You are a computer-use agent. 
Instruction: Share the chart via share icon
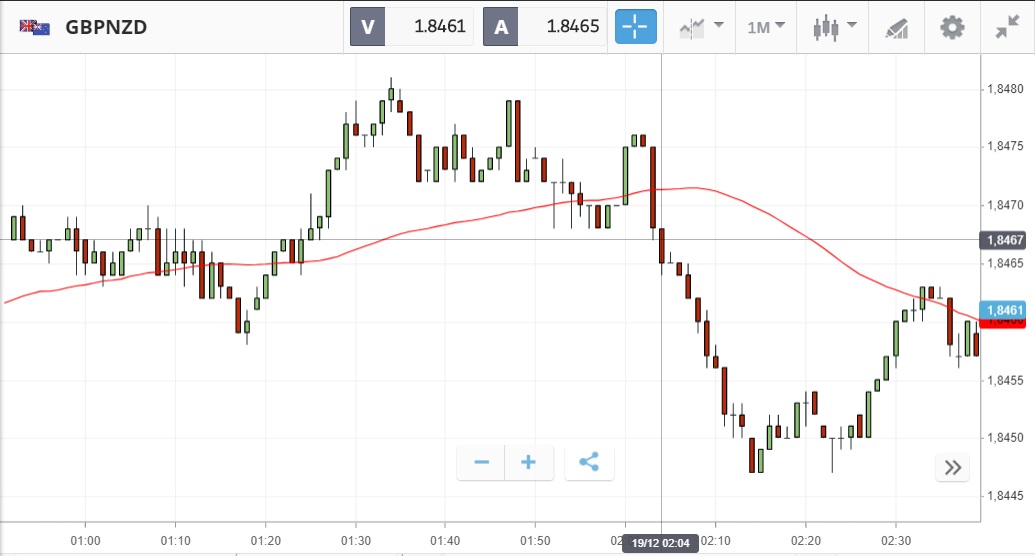coord(589,463)
